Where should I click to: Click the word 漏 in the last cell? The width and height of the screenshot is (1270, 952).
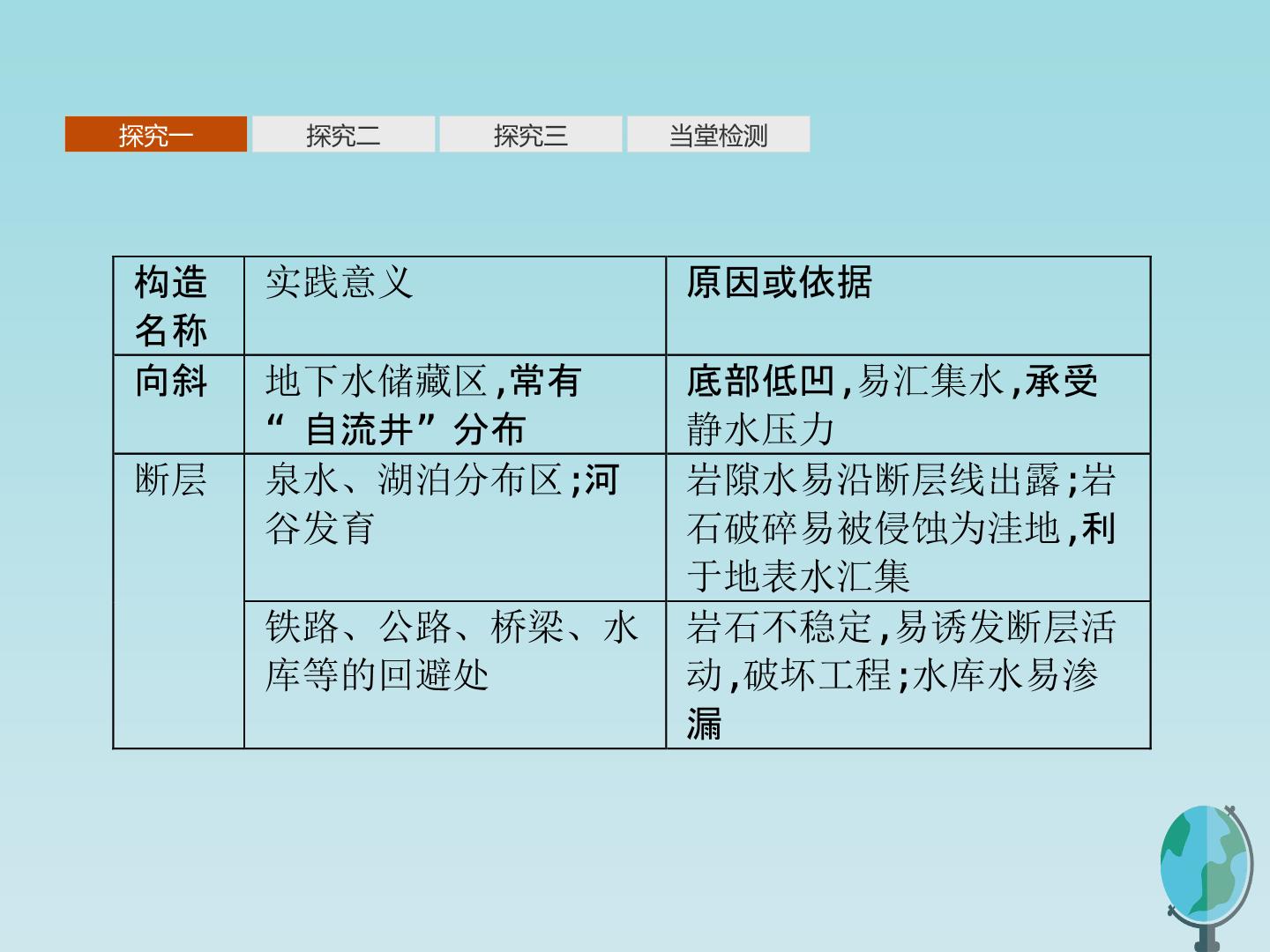coord(705,724)
